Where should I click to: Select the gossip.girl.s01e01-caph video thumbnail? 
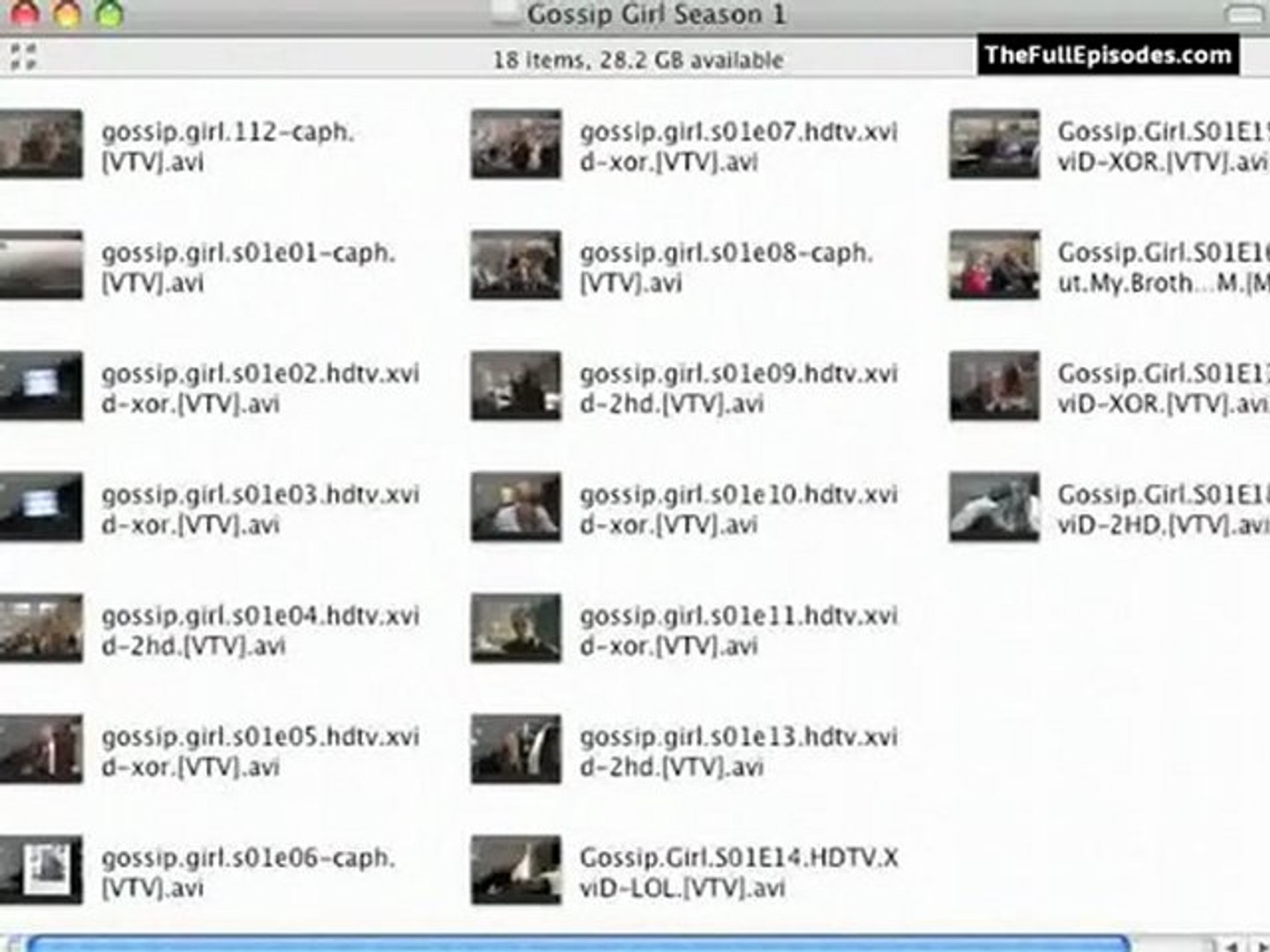pyautogui.click(x=41, y=265)
